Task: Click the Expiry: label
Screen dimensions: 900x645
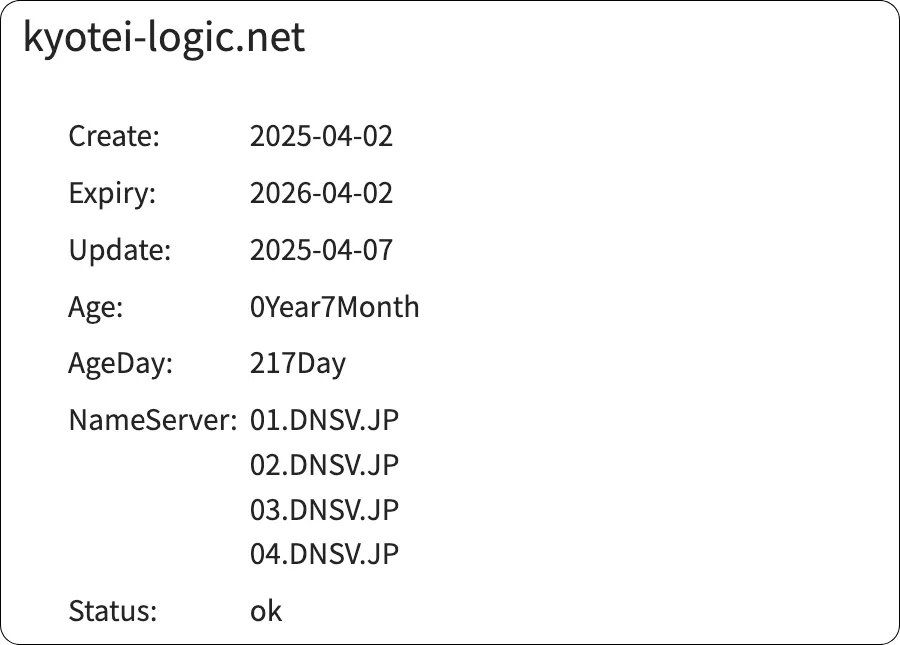Action: (x=112, y=193)
